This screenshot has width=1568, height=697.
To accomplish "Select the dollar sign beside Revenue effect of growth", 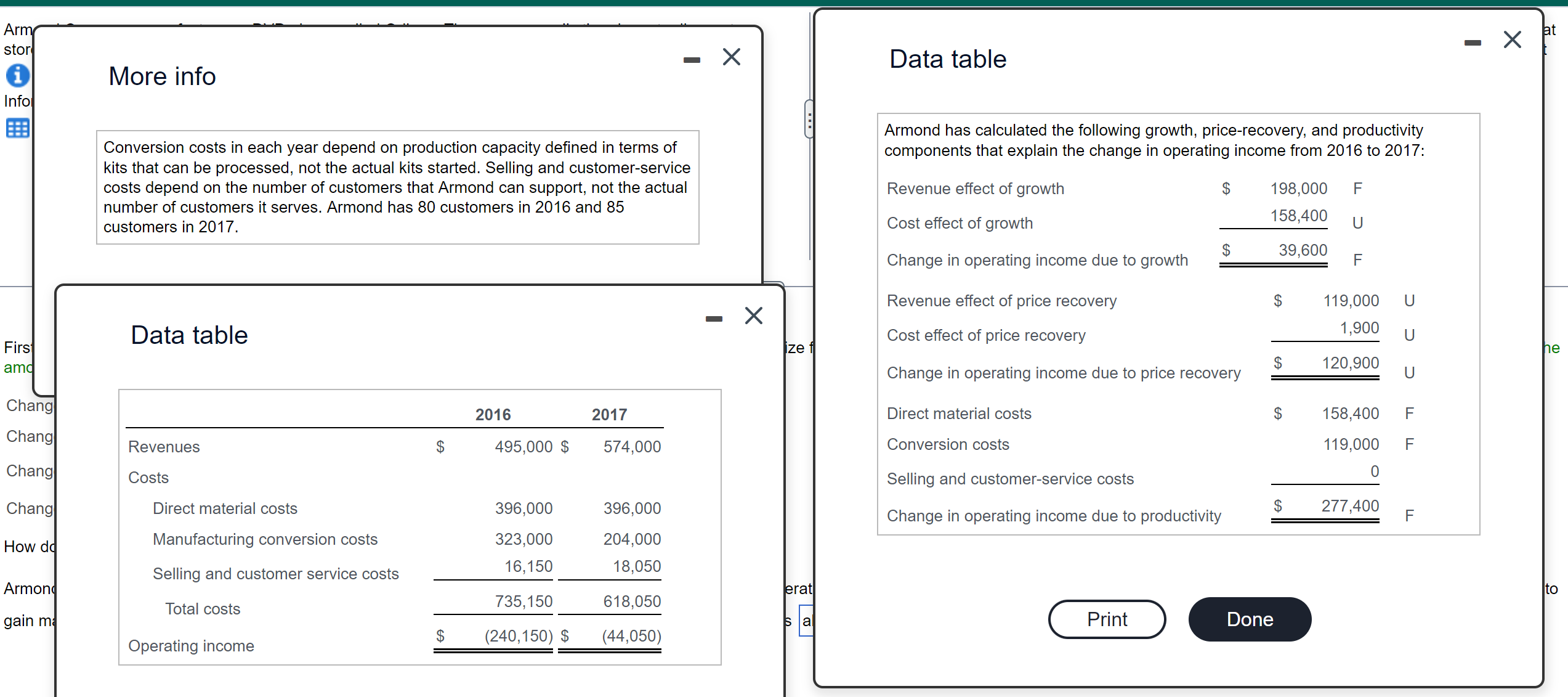I will coord(1226,189).
